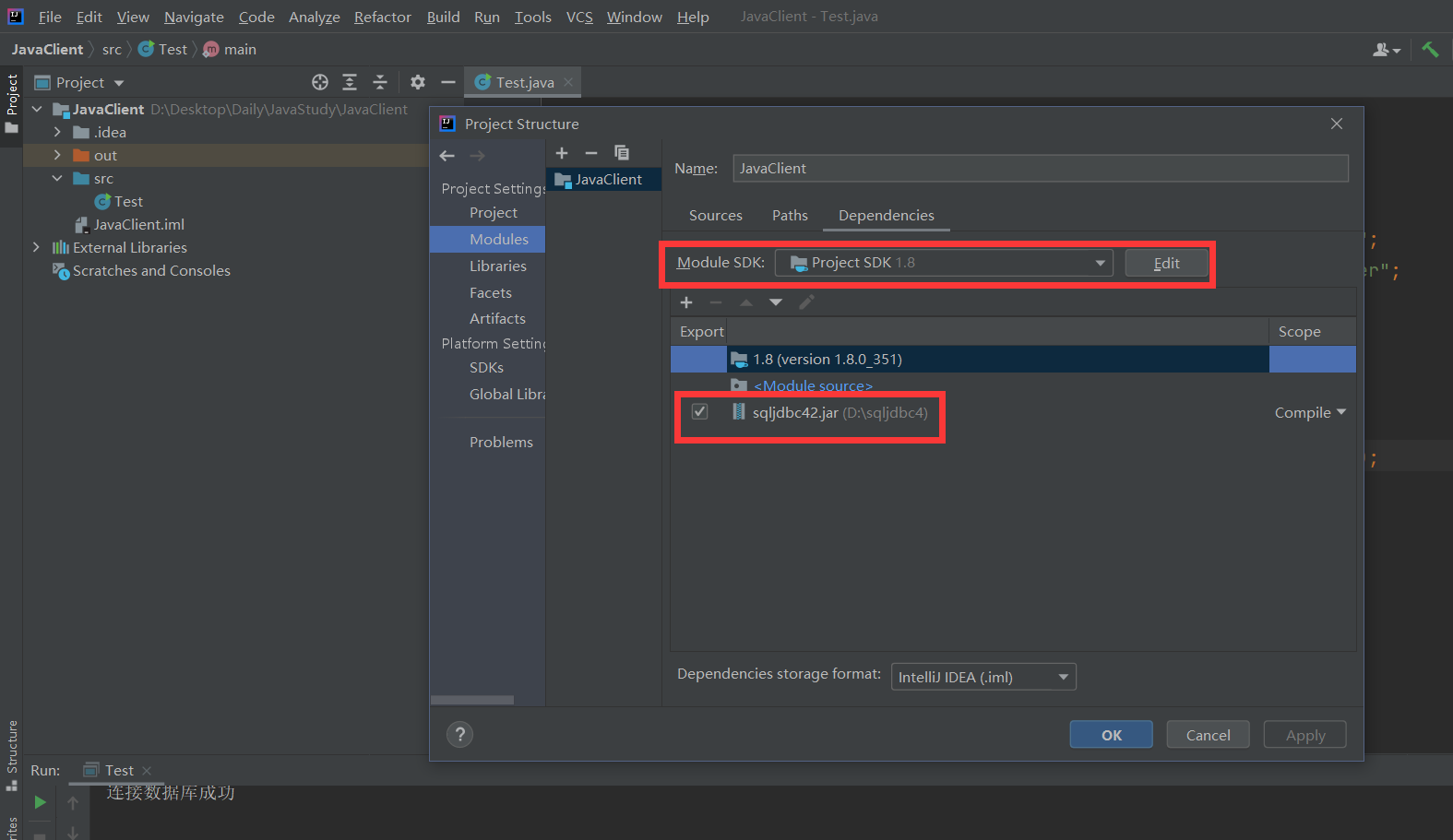
Task: Open Dependencies storage format dropdown
Action: [x=983, y=677]
